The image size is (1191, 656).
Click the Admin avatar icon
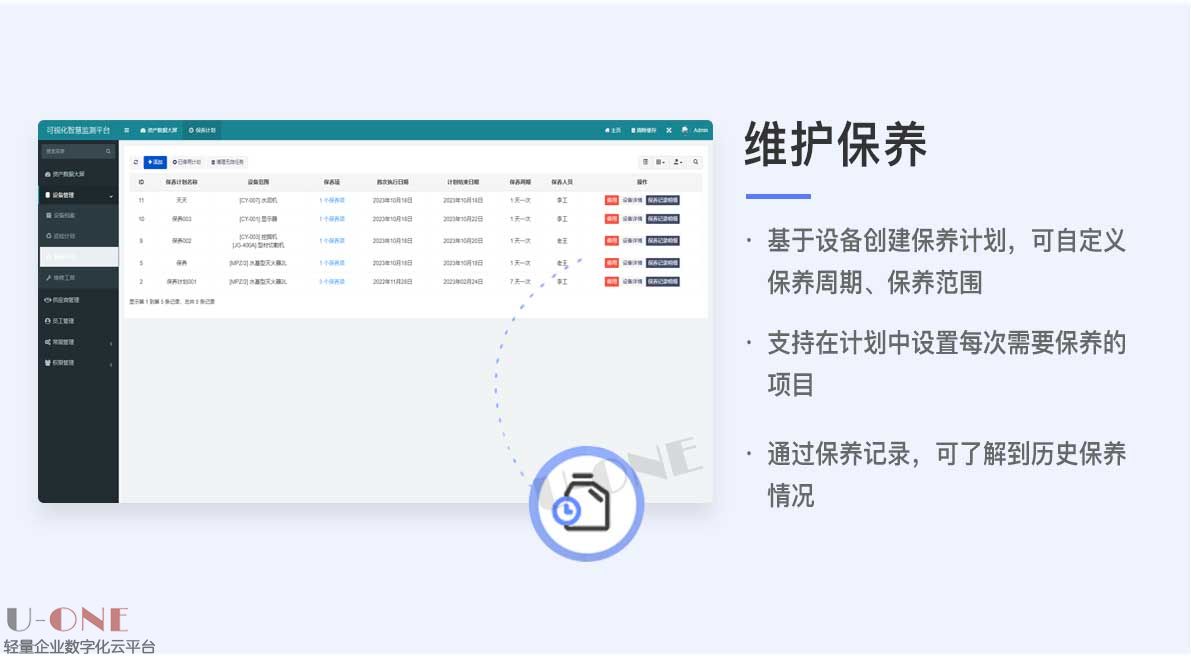(683, 128)
